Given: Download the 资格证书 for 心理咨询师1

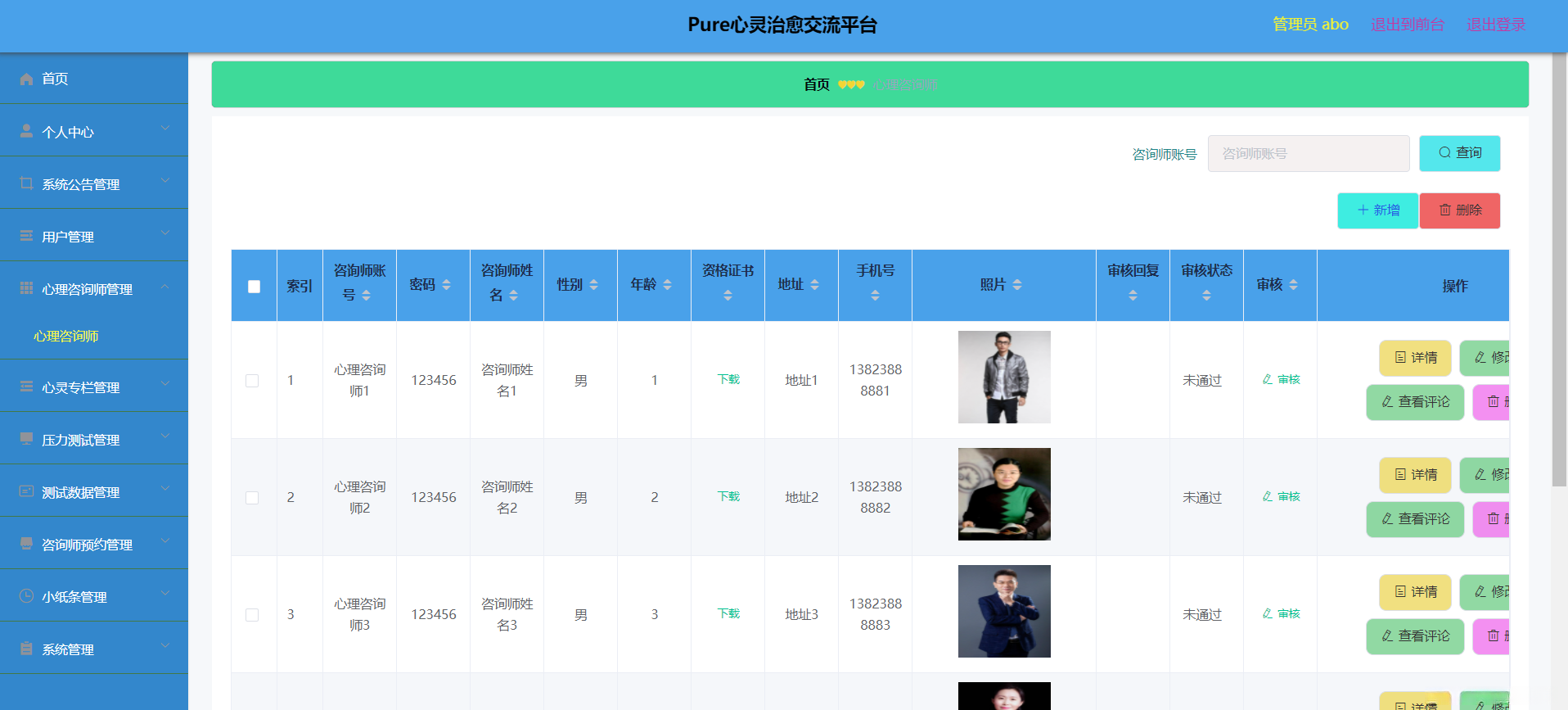Looking at the screenshot, I should point(728,380).
